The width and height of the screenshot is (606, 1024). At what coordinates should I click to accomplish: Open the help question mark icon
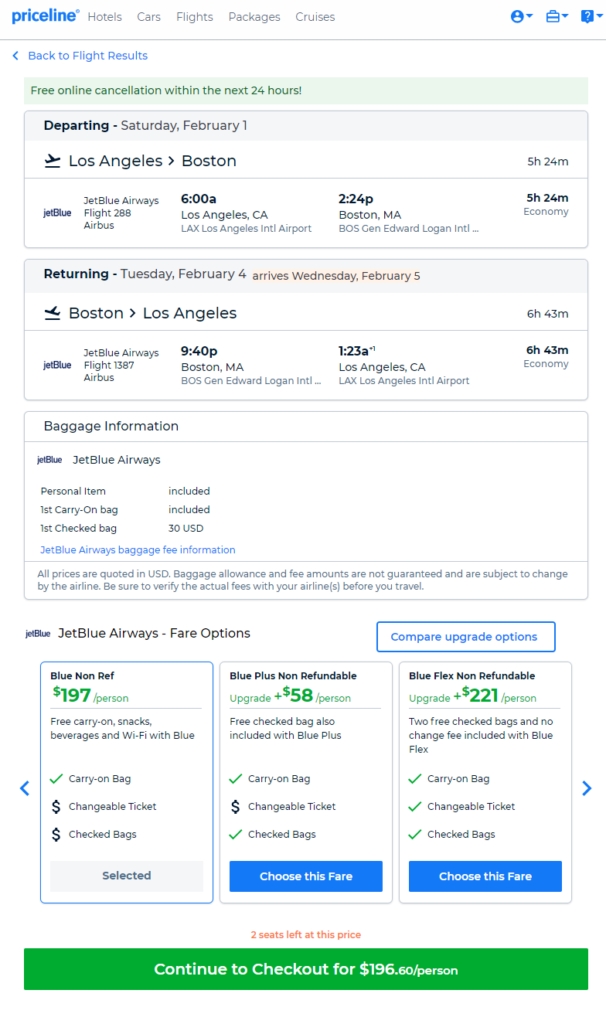[x=591, y=16]
